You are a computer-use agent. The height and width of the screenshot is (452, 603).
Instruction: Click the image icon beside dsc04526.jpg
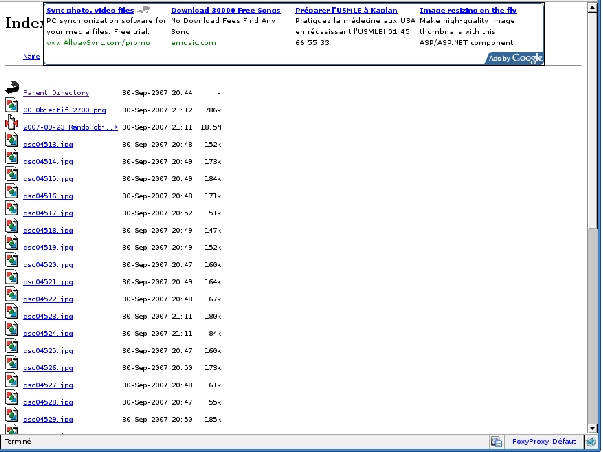coord(12,362)
